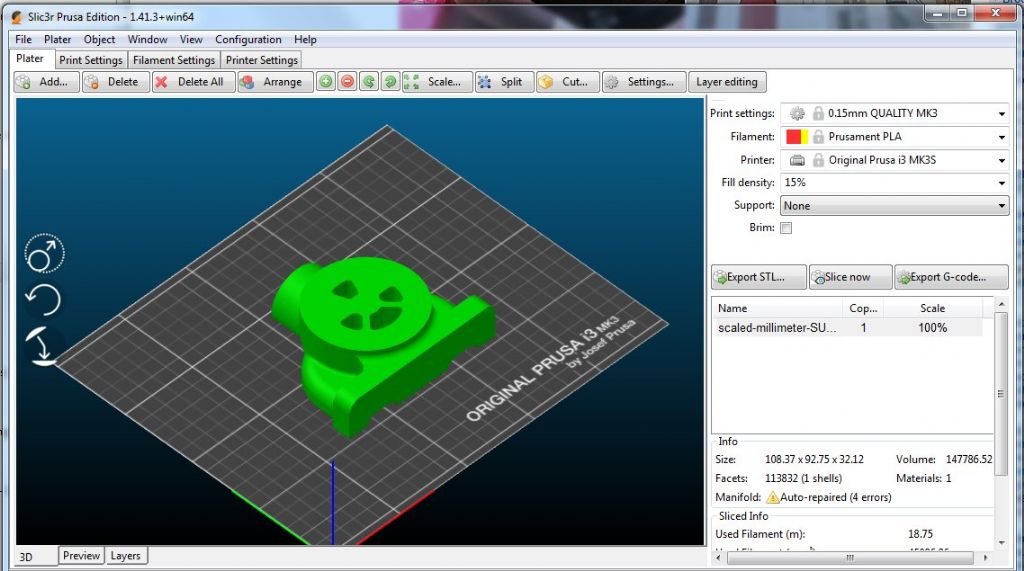The height and width of the screenshot is (571, 1024).
Task: Click Delete All in toolbar
Action: click(x=193, y=82)
